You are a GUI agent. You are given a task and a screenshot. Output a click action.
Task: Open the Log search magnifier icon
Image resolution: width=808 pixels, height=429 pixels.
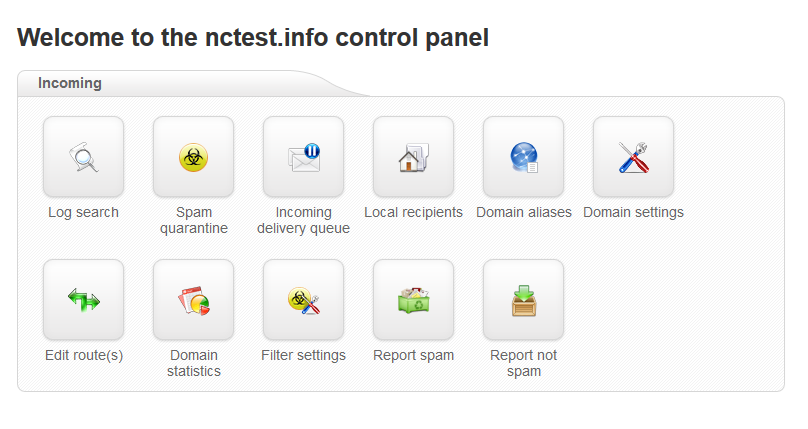coord(83,157)
